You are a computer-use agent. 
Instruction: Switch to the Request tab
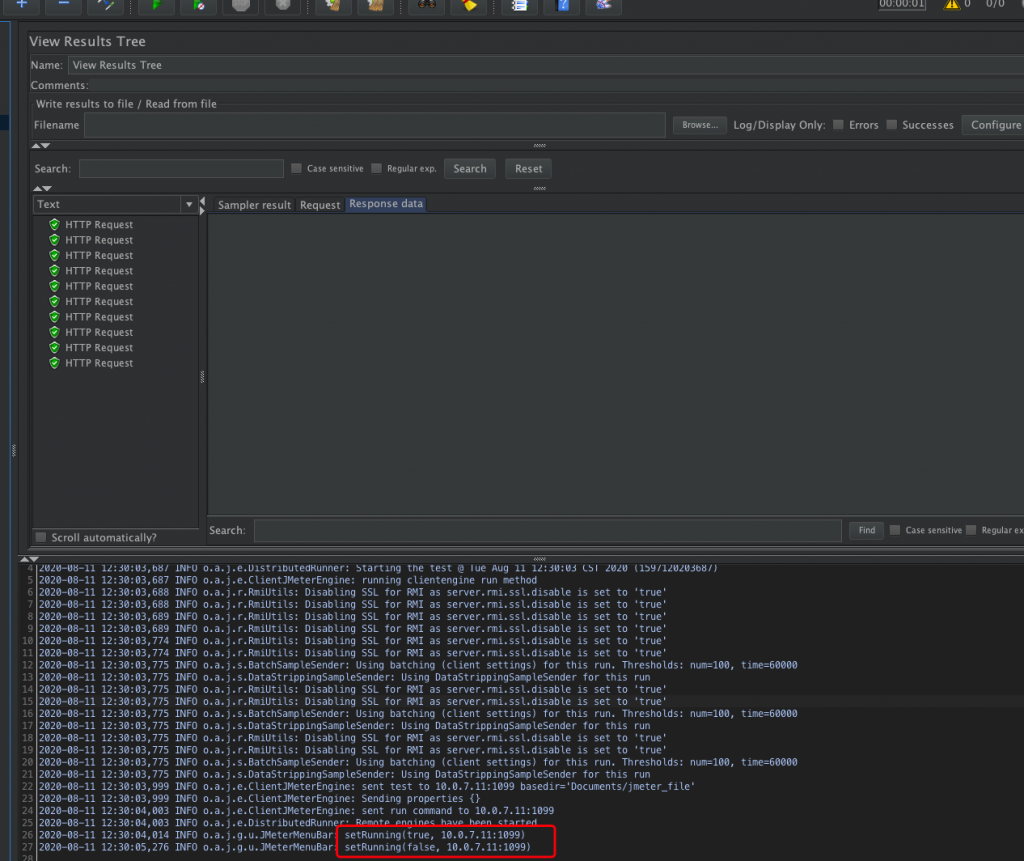pos(320,205)
